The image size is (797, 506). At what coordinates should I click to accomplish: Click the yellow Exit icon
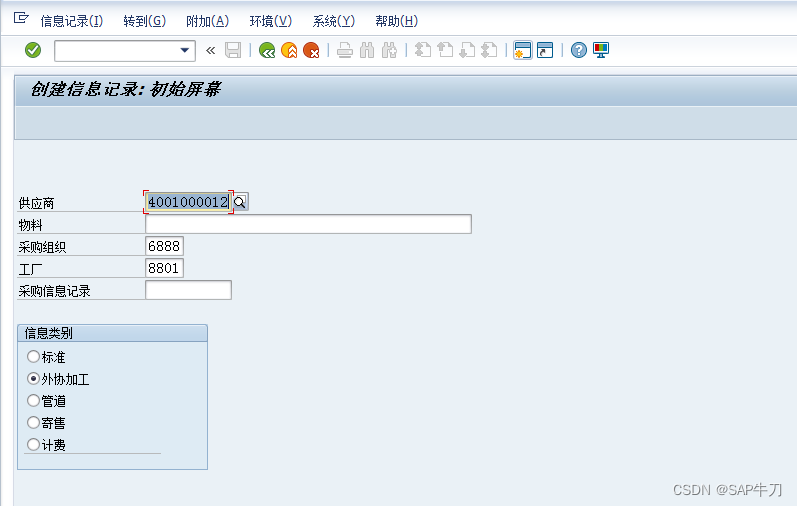289,50
